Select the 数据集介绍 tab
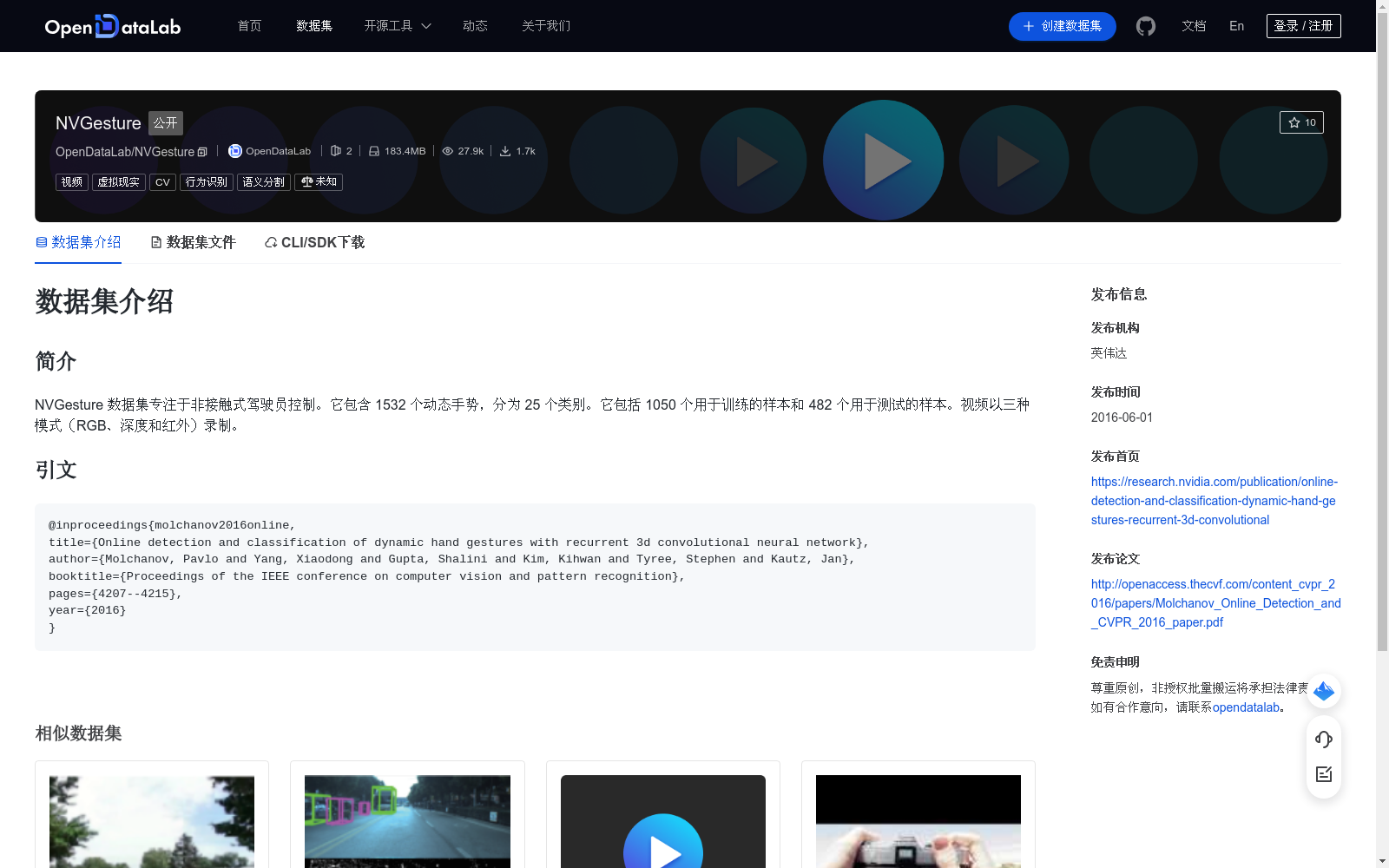Viewport: 1389px width, 868px height. [x=78, y=242]
